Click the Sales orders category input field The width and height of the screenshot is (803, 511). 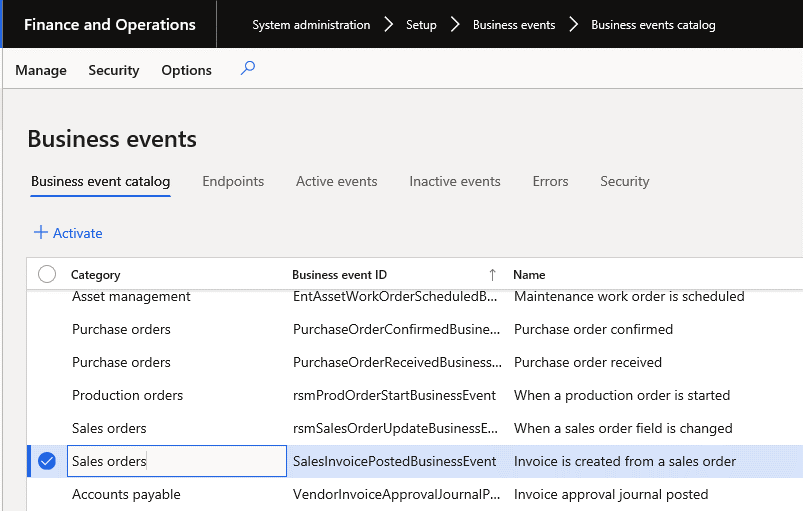pyautogui.click(x=176, y=461)
